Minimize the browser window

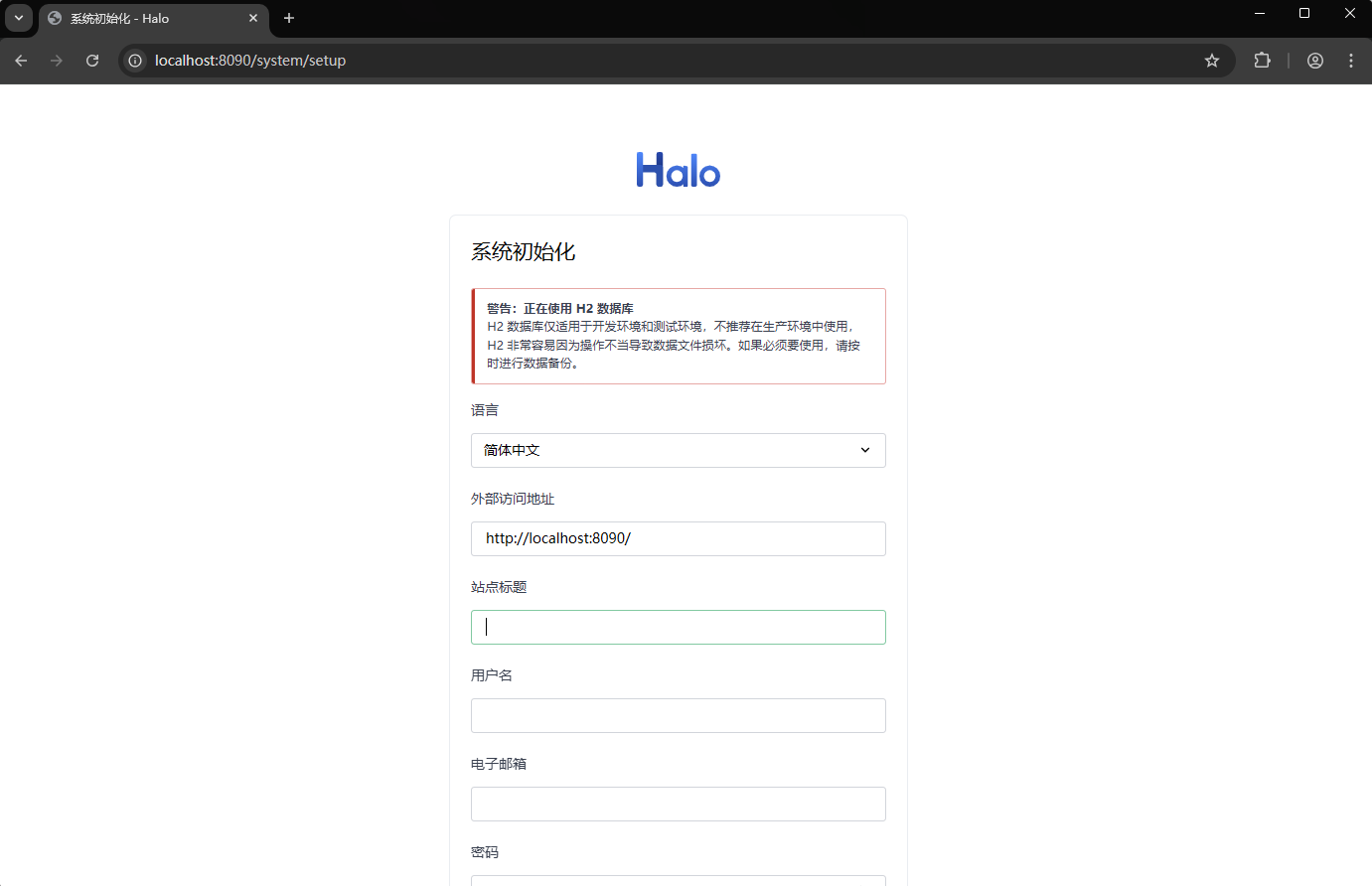tap(1260, 14)
